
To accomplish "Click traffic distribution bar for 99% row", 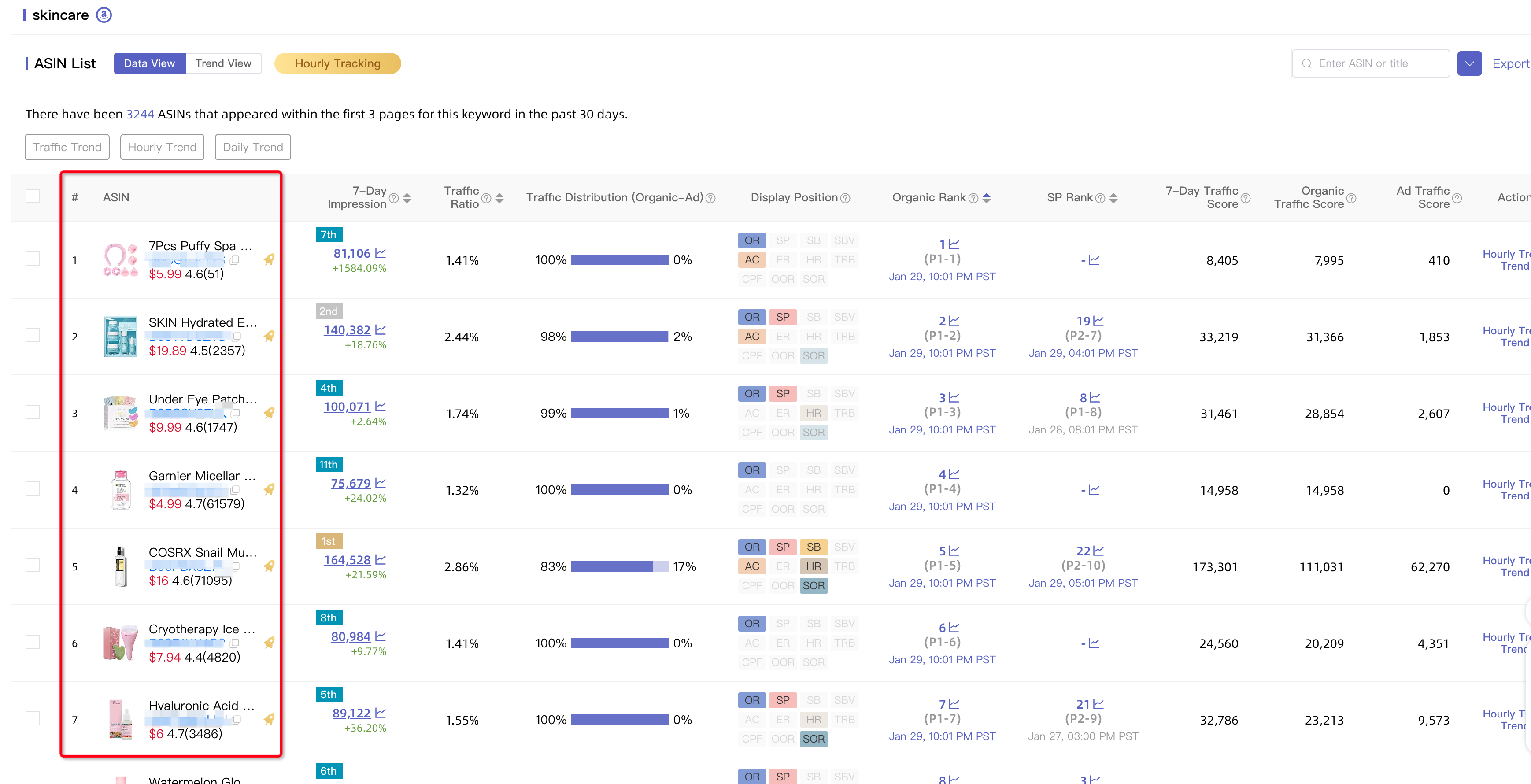I will (x=619, y=413).
